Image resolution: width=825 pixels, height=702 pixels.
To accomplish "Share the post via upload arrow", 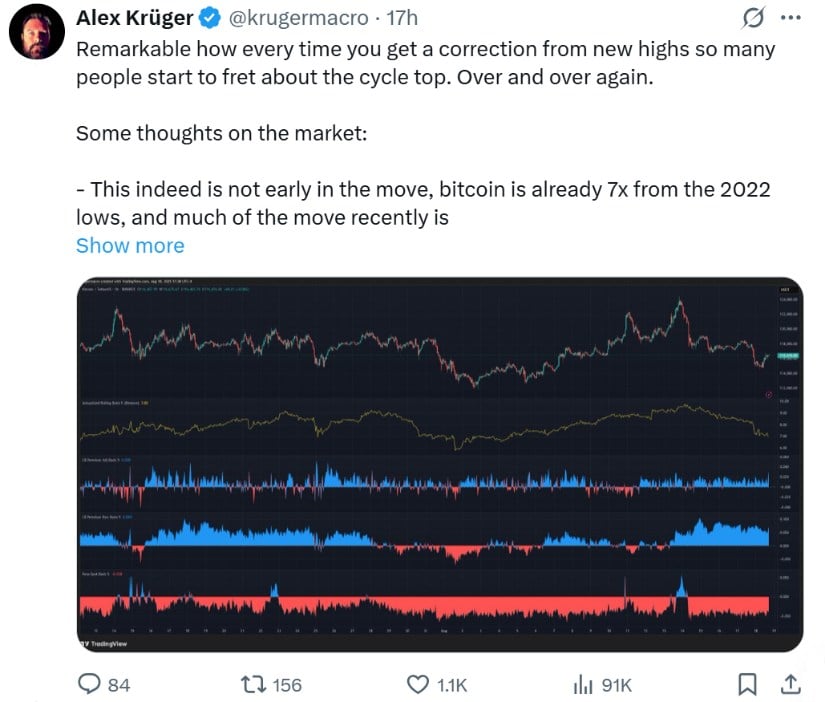I will tap(790, 684).
